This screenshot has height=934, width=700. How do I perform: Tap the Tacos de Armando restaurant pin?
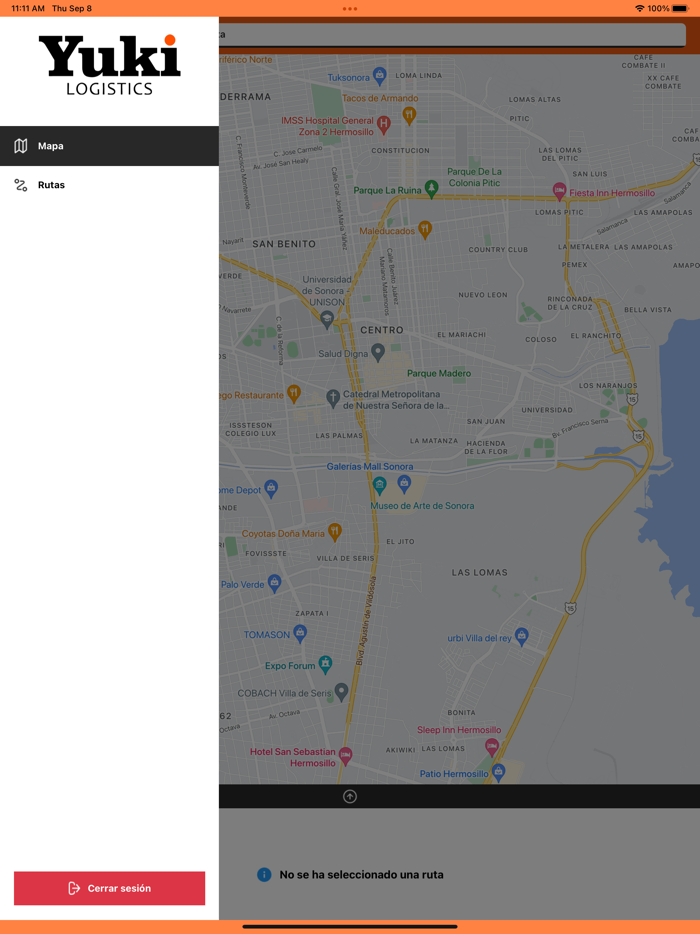coord(409,115)
